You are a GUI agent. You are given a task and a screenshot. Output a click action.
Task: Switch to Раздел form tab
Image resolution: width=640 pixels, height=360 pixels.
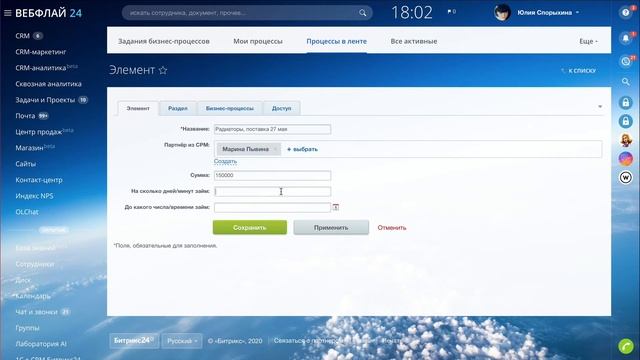click(178, 109)
